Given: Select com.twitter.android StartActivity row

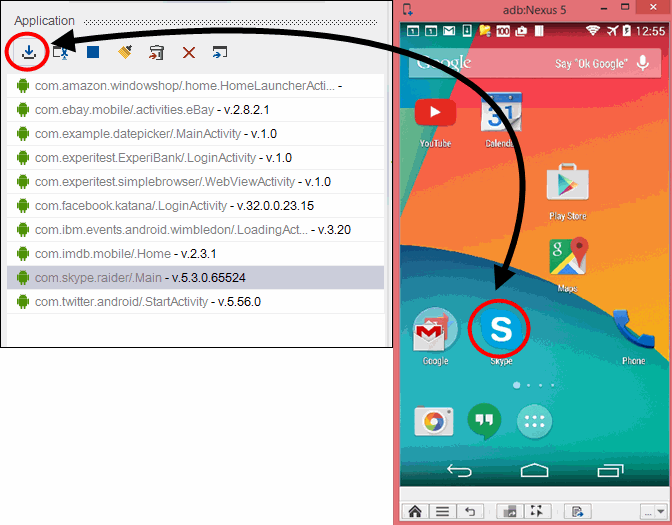Looking at the screenshot, I should tap(195, 302).
